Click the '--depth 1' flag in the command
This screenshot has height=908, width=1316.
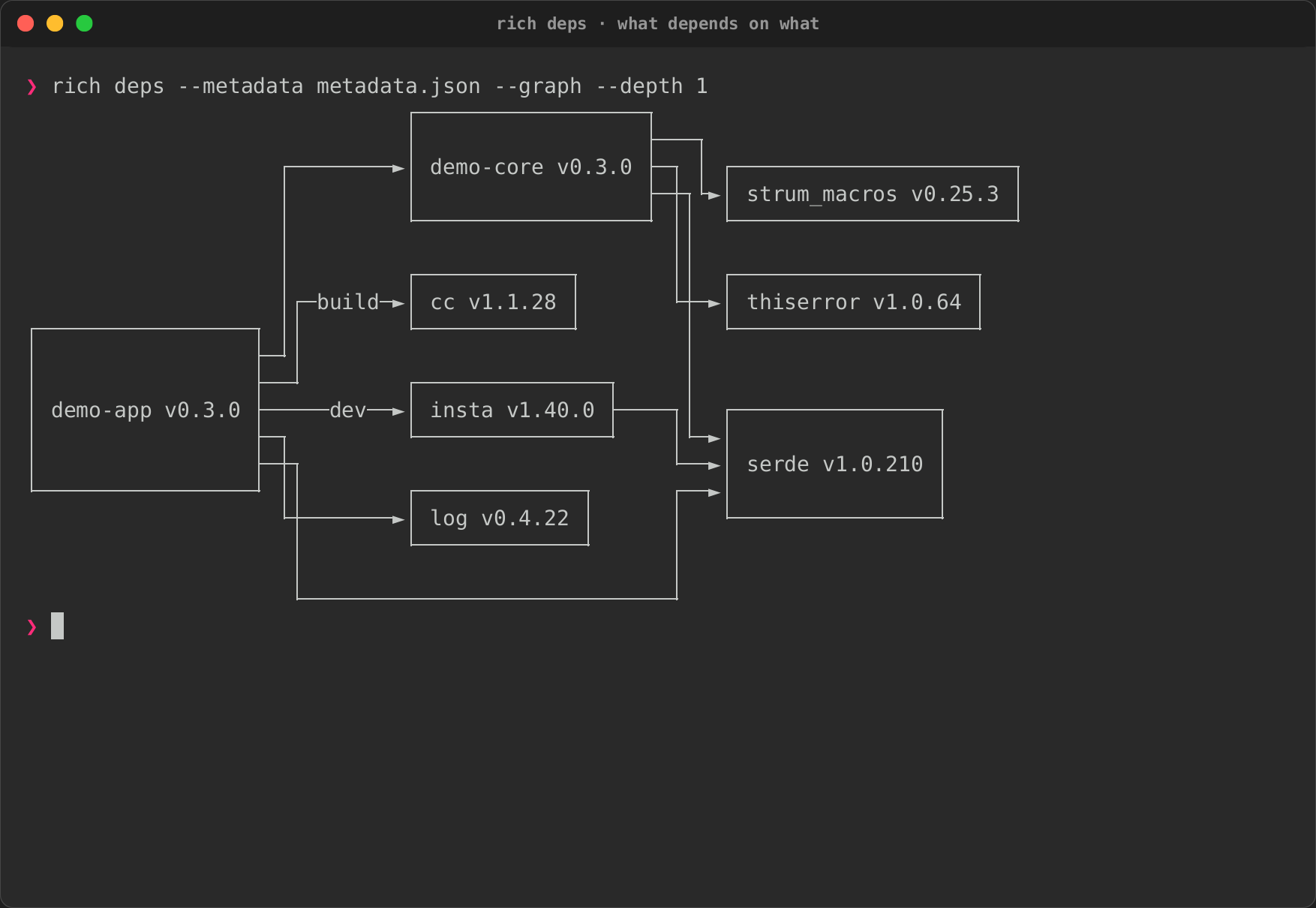(x=651, y=86)
